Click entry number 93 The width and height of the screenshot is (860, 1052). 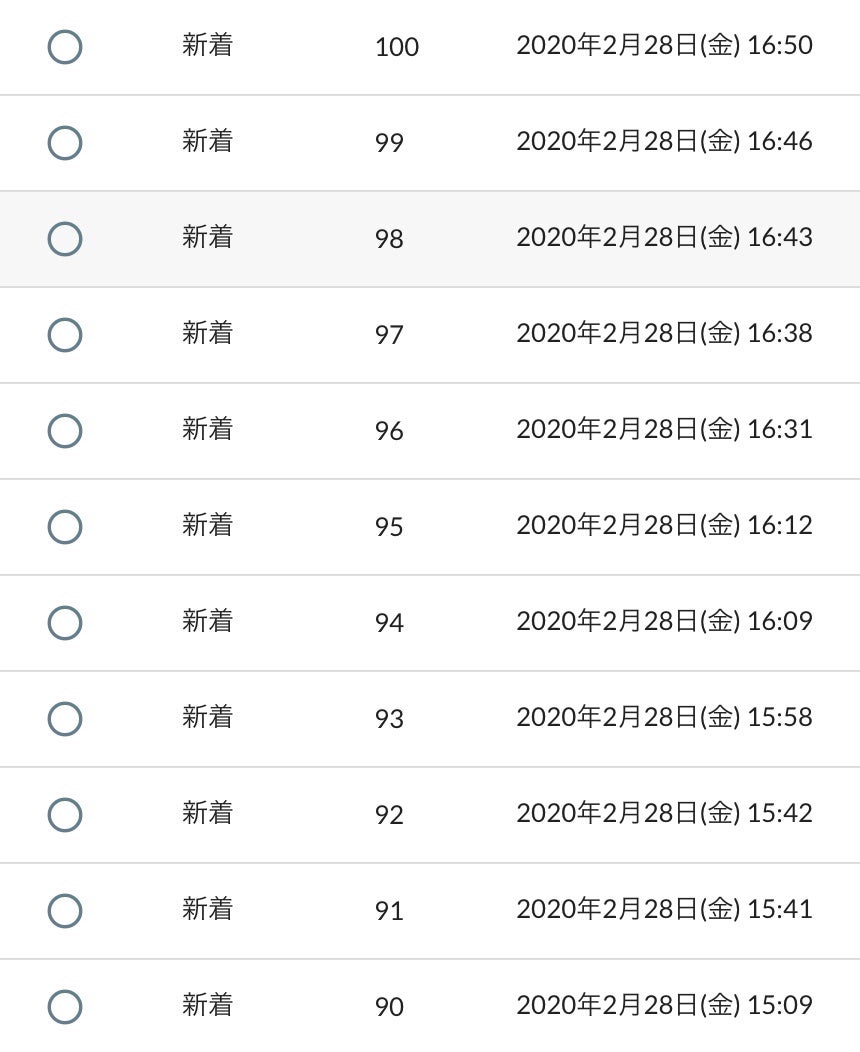tap(389, 719)
